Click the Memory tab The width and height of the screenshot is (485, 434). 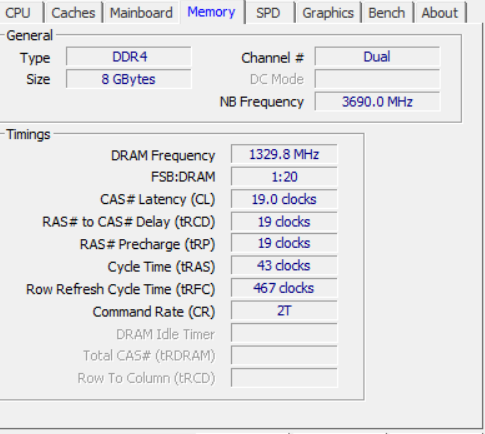(x=211, y=12)
